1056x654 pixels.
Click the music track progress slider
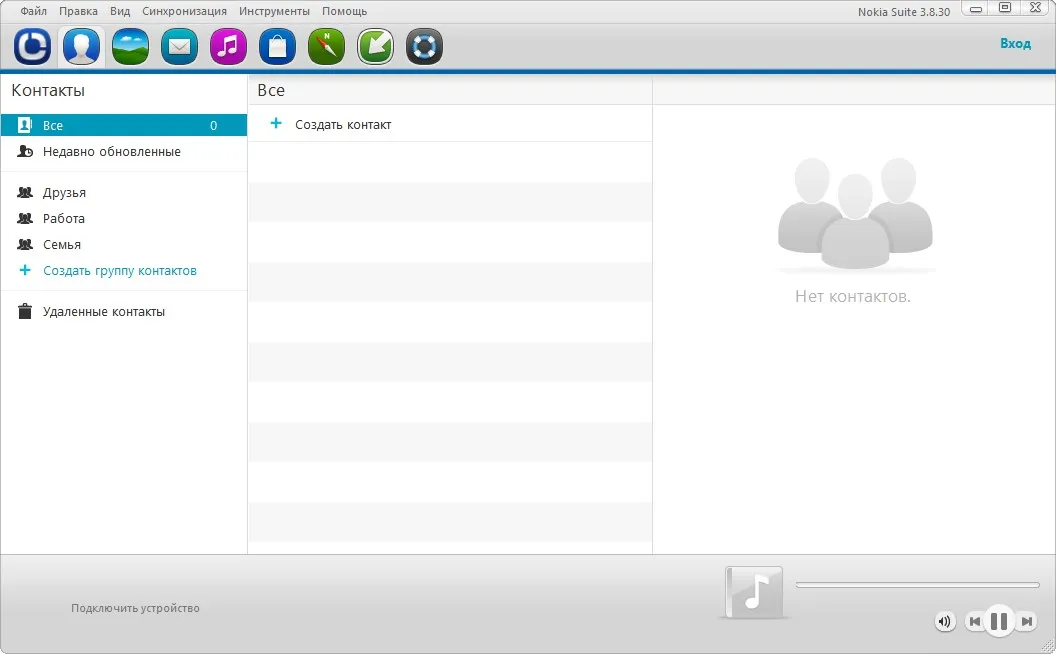tap(917, 585)
